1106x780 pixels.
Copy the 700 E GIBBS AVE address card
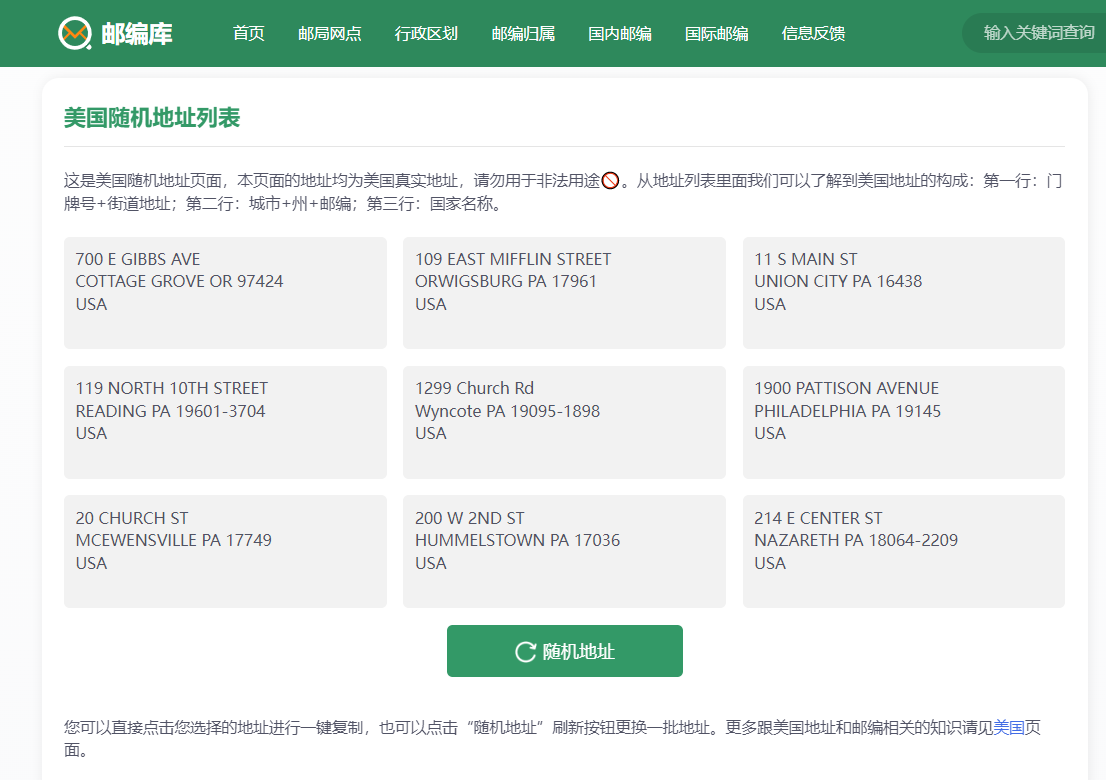pos(225,292)
